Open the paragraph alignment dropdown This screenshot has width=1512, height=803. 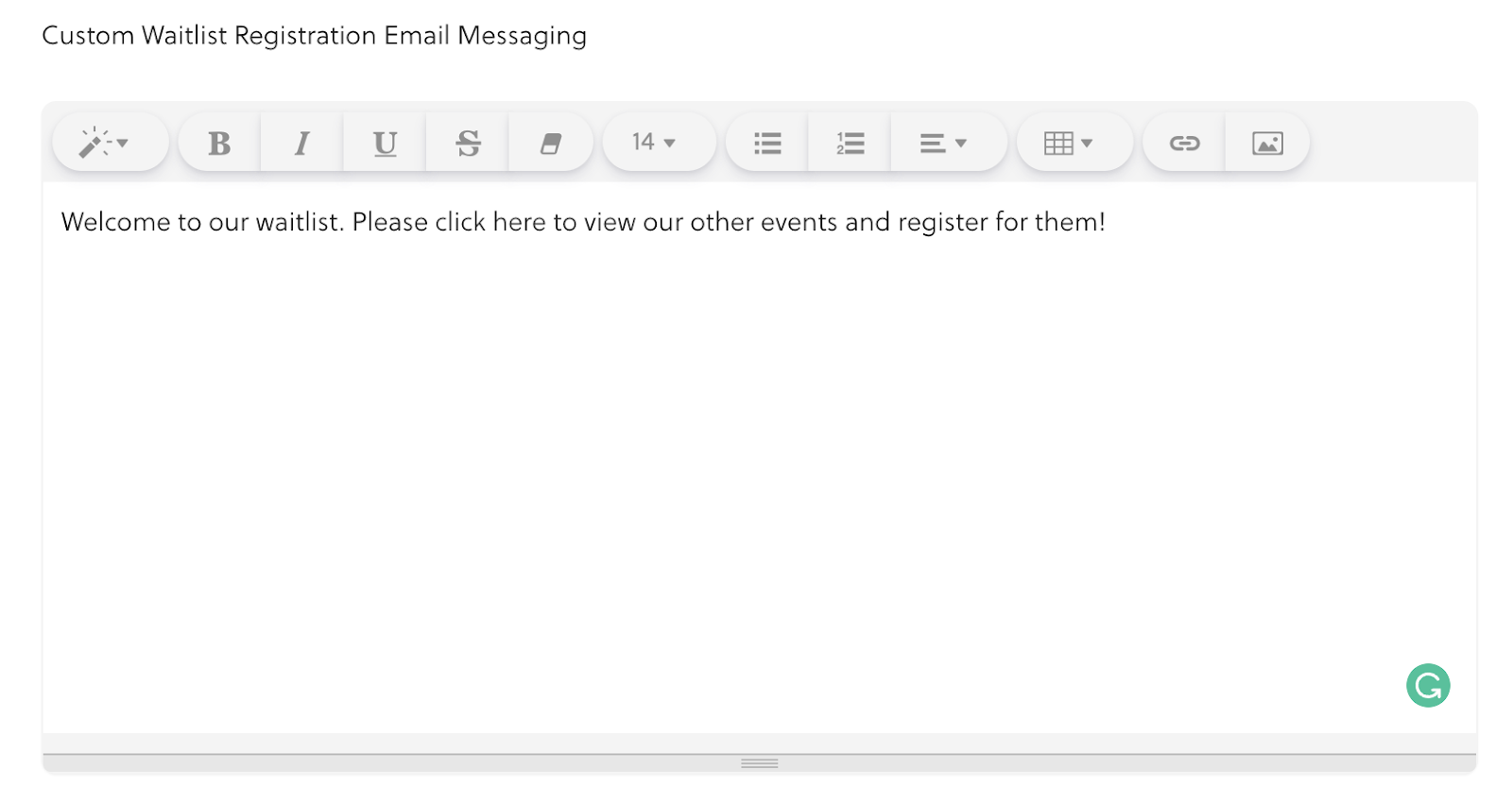tap(948, 143)
